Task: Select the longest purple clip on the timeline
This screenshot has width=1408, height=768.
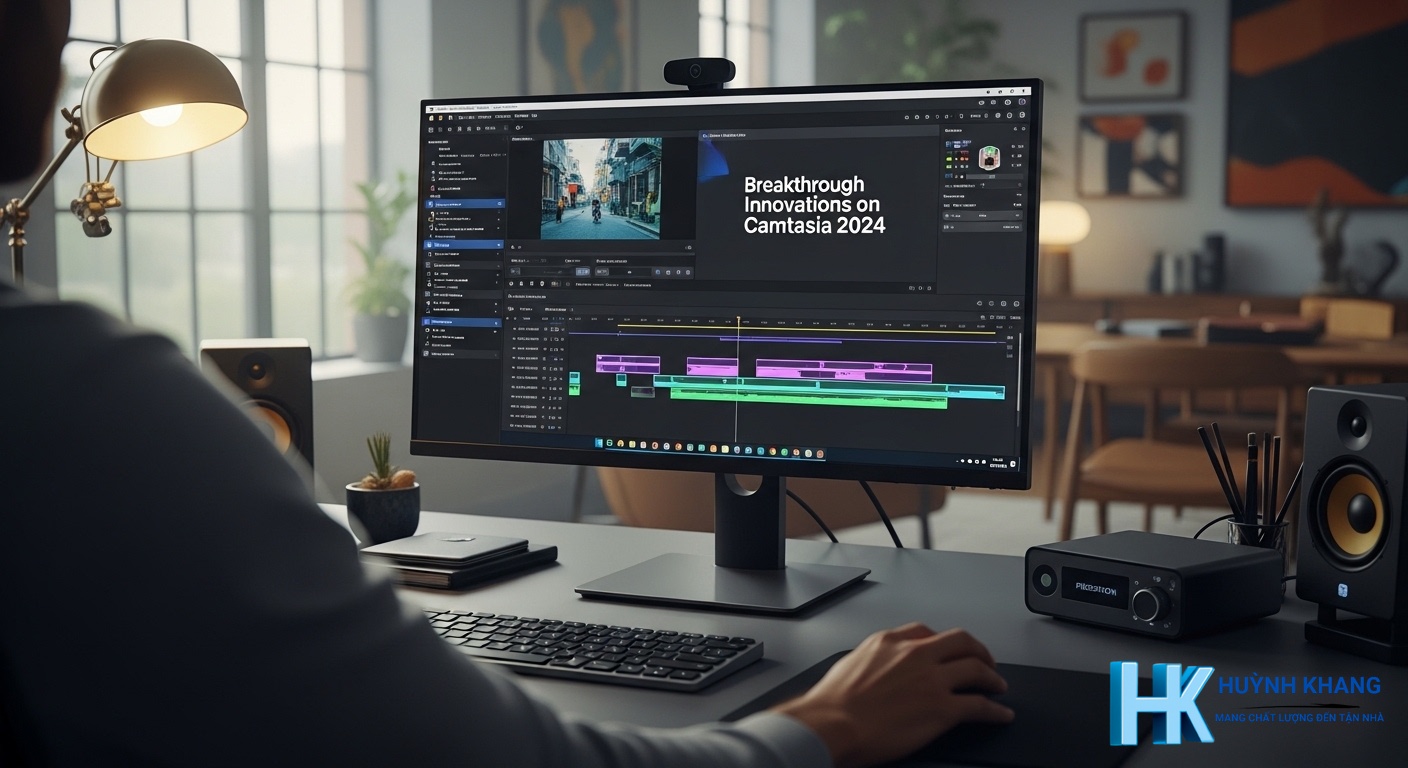Action: click(844, 370)
